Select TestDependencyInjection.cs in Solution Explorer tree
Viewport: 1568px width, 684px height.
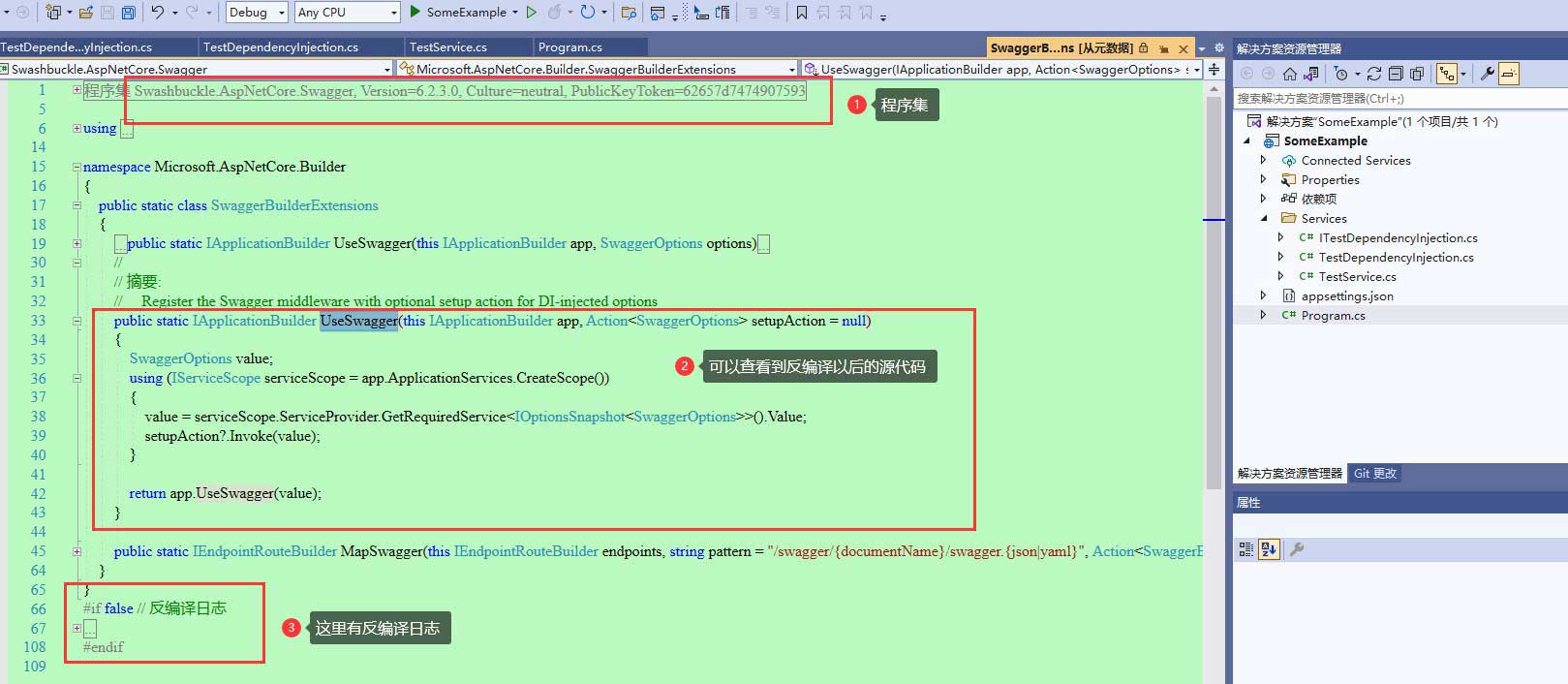coord(1396,258)
